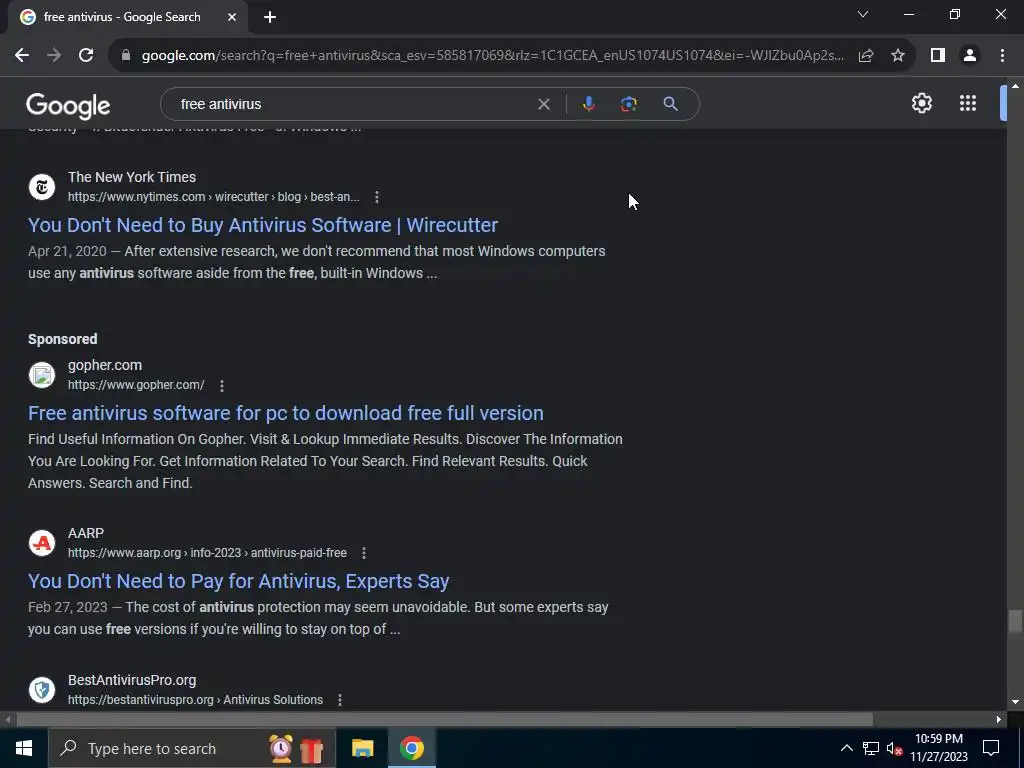Search by image with Google Lens icon

pyautogui.click(x=628, y=104)
